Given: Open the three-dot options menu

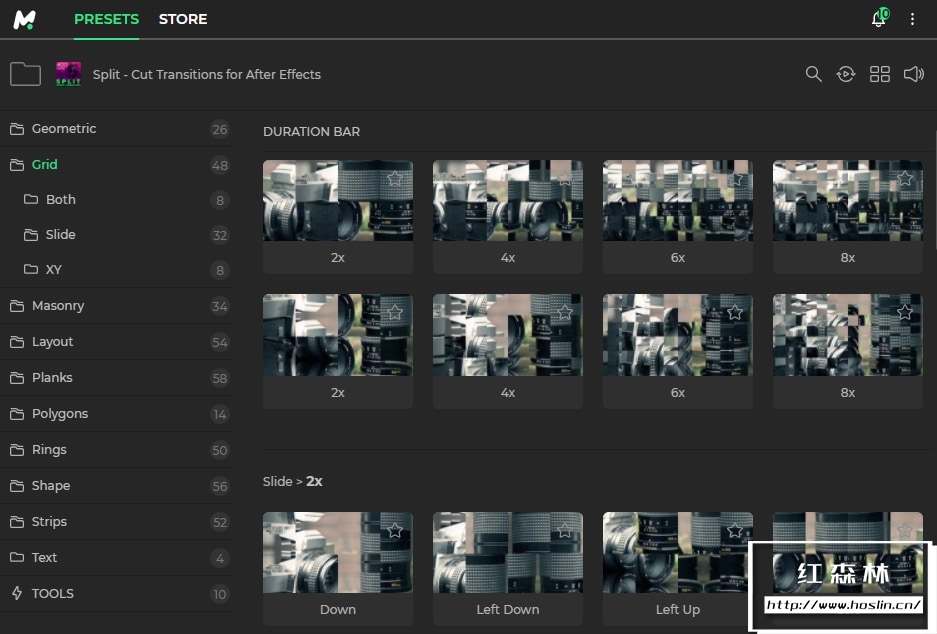Looking at the screenshot, I should click(x=912, y=19).
